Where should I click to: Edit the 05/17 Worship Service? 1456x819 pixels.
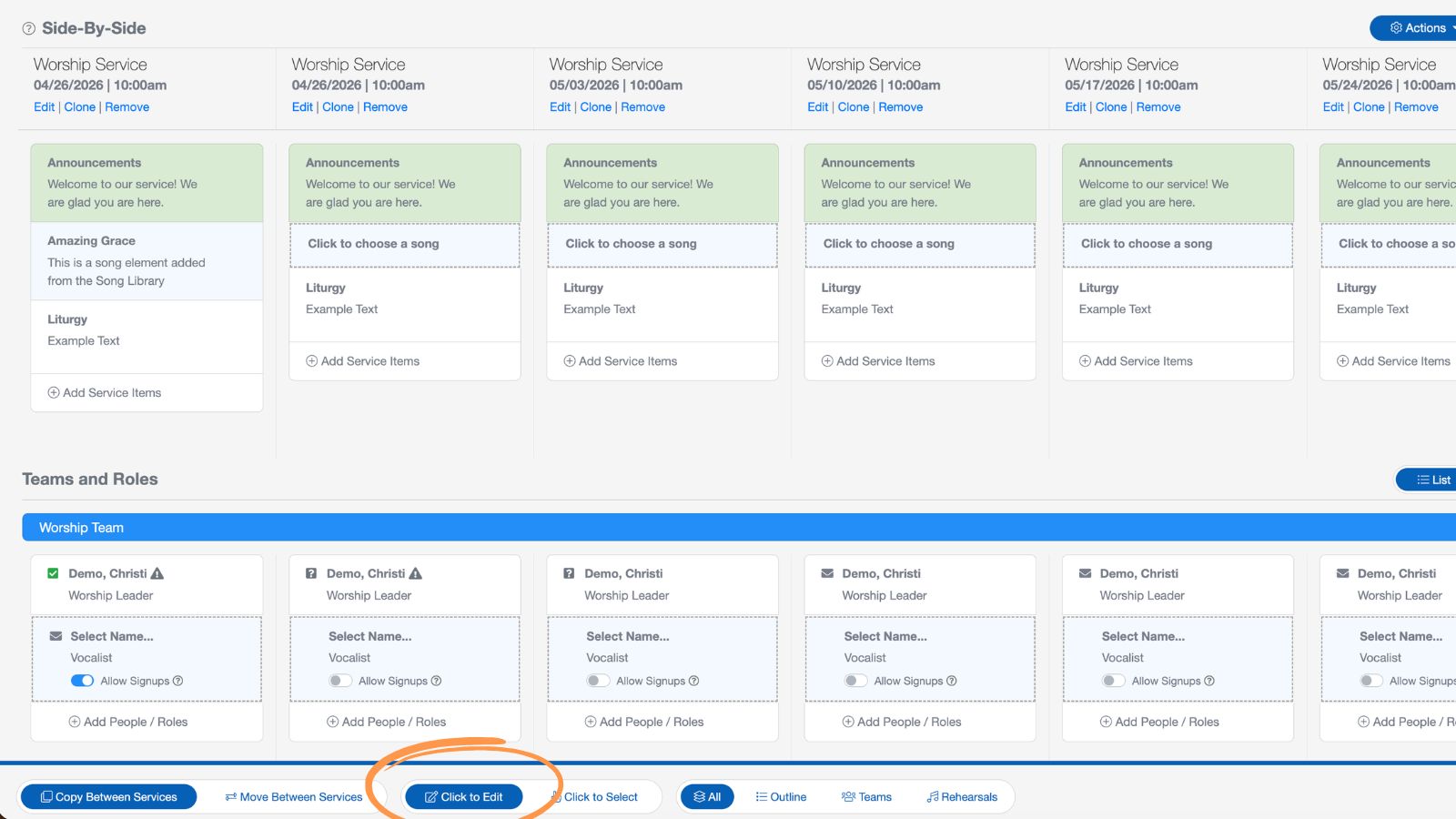[x=1075, y=106]
